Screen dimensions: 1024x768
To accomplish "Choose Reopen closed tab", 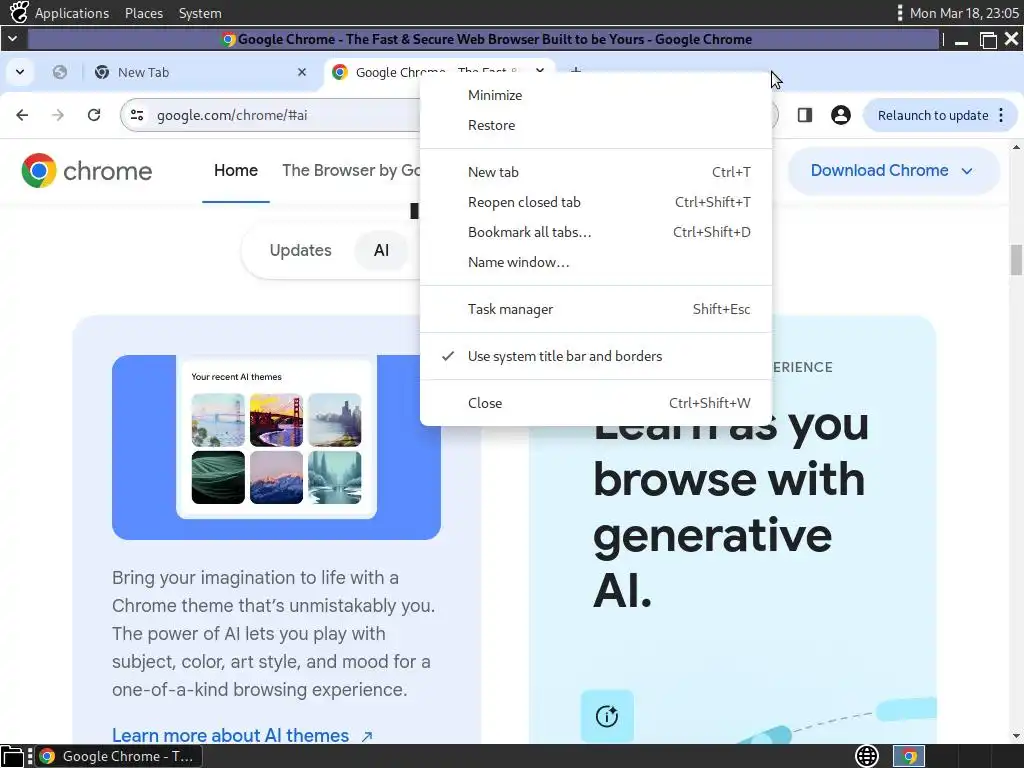I will tap(596, 202).
